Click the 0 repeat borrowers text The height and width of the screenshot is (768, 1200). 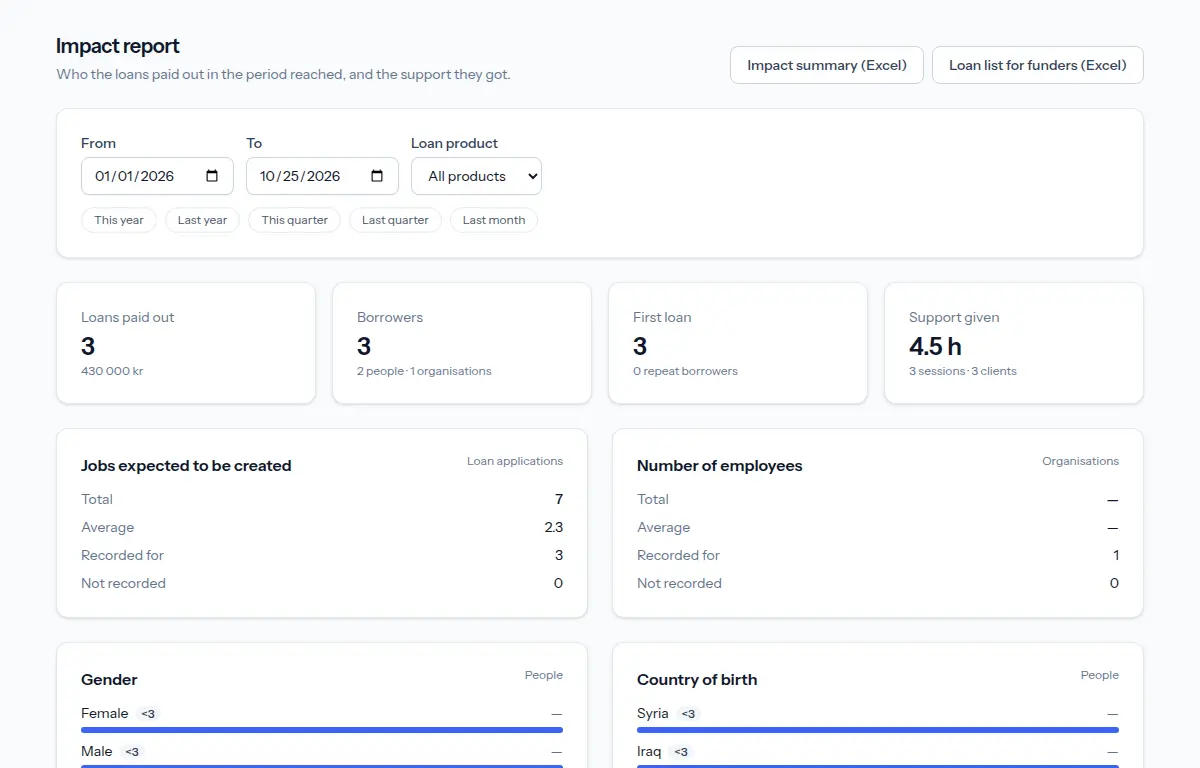pos(685,371)
